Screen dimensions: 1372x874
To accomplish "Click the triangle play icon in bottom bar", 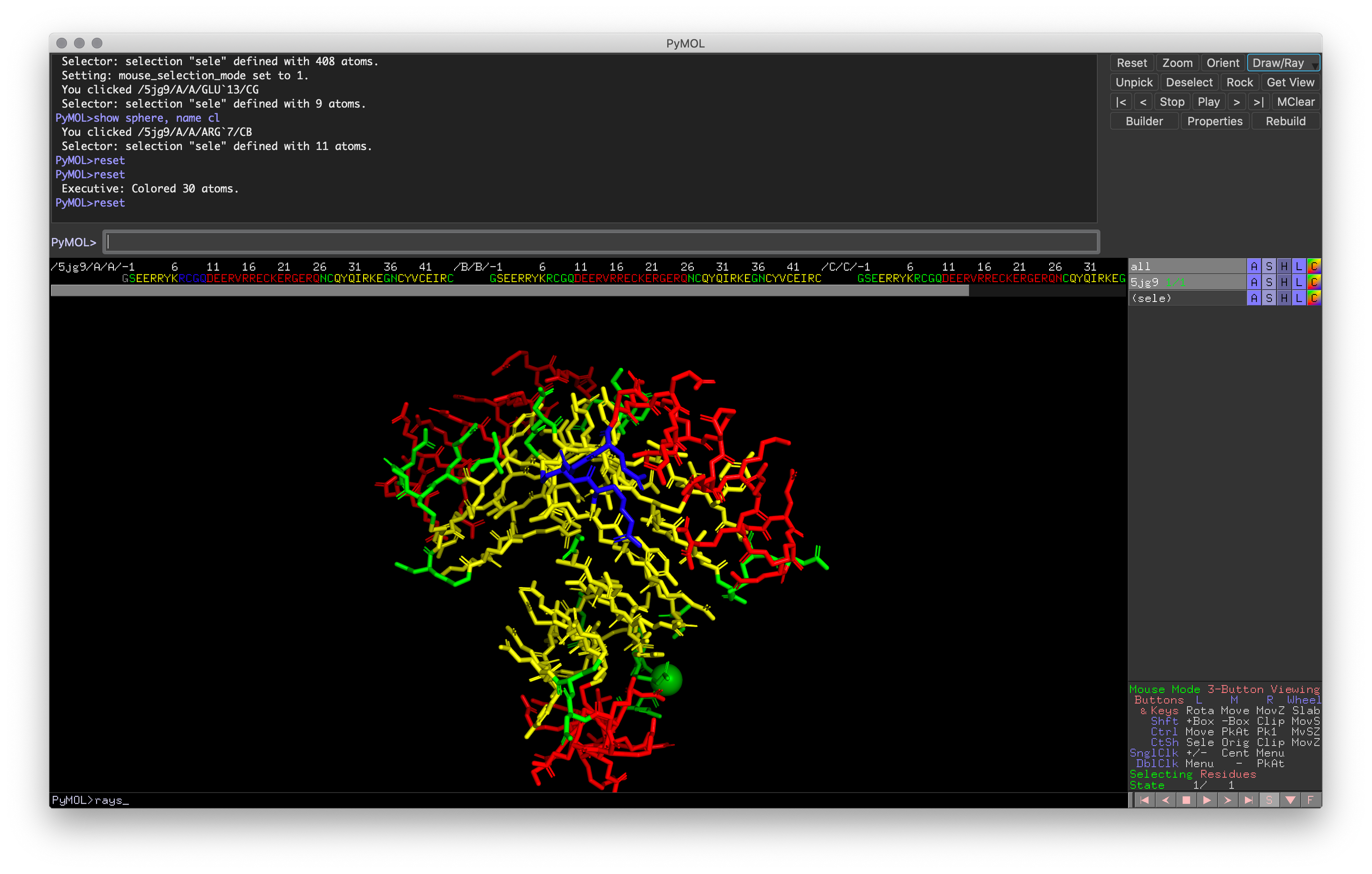I will coord(1207,800).
